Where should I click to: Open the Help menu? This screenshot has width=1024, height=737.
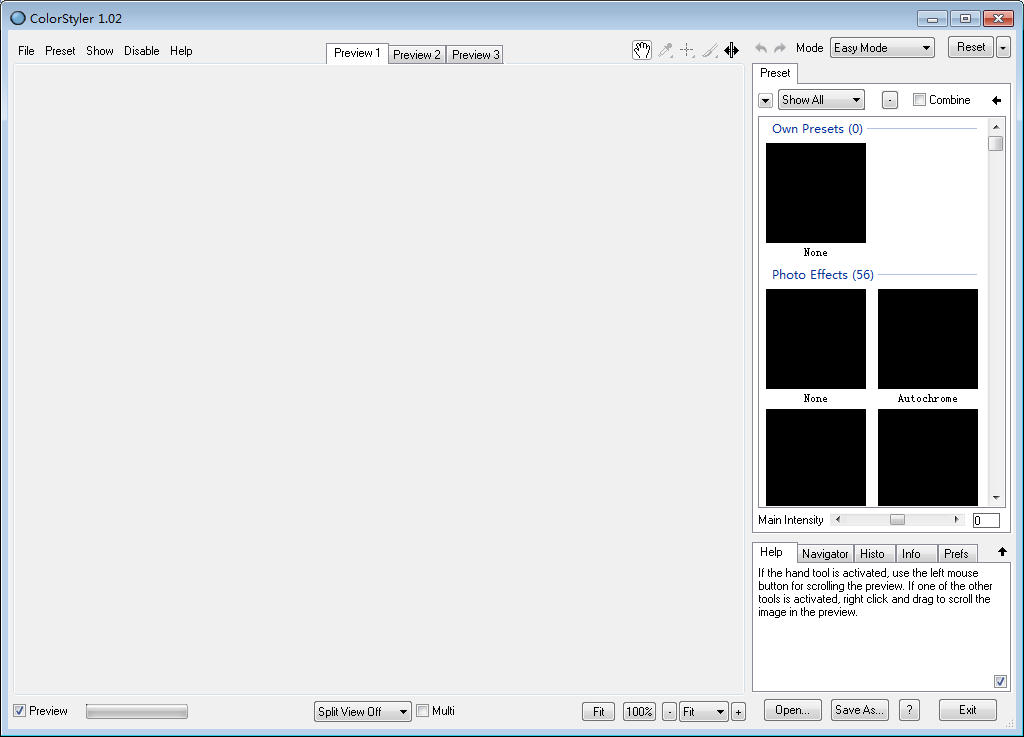(181, 51)
